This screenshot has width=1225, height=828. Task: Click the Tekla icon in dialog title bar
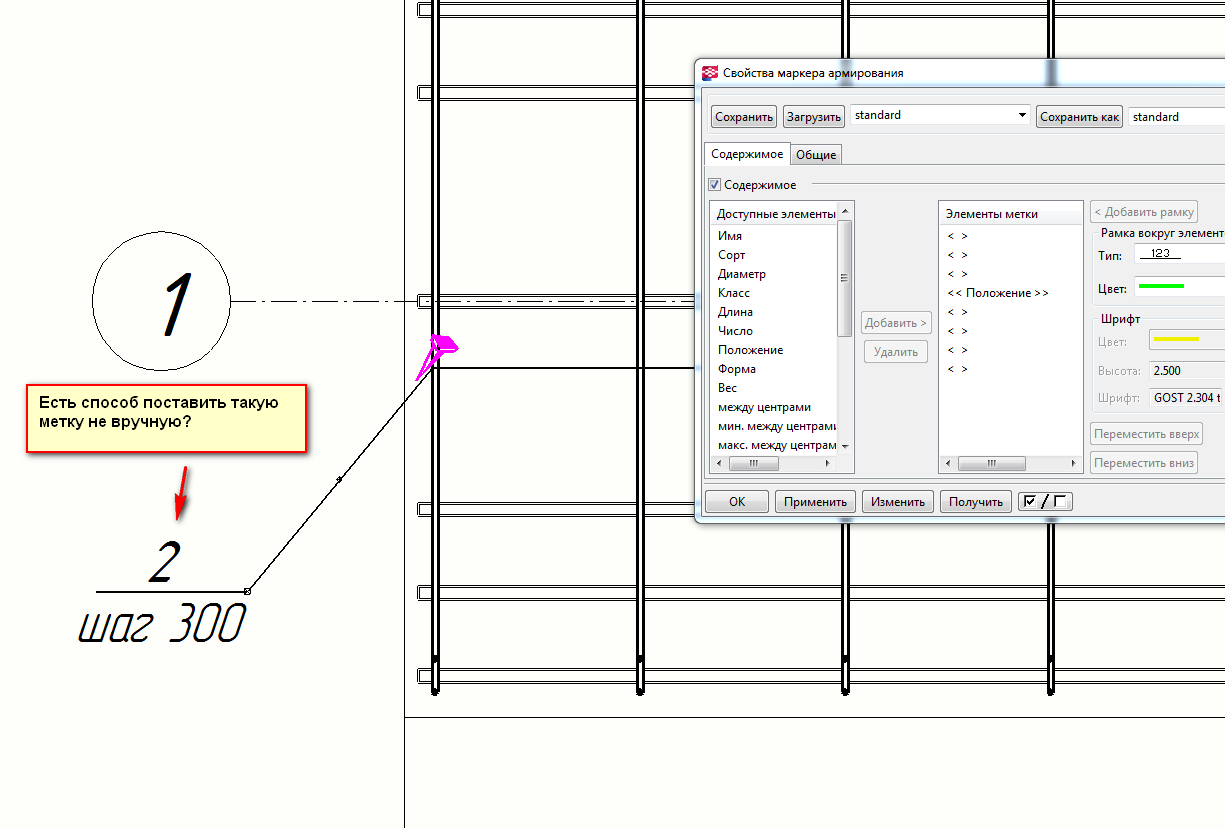point(710,73)
